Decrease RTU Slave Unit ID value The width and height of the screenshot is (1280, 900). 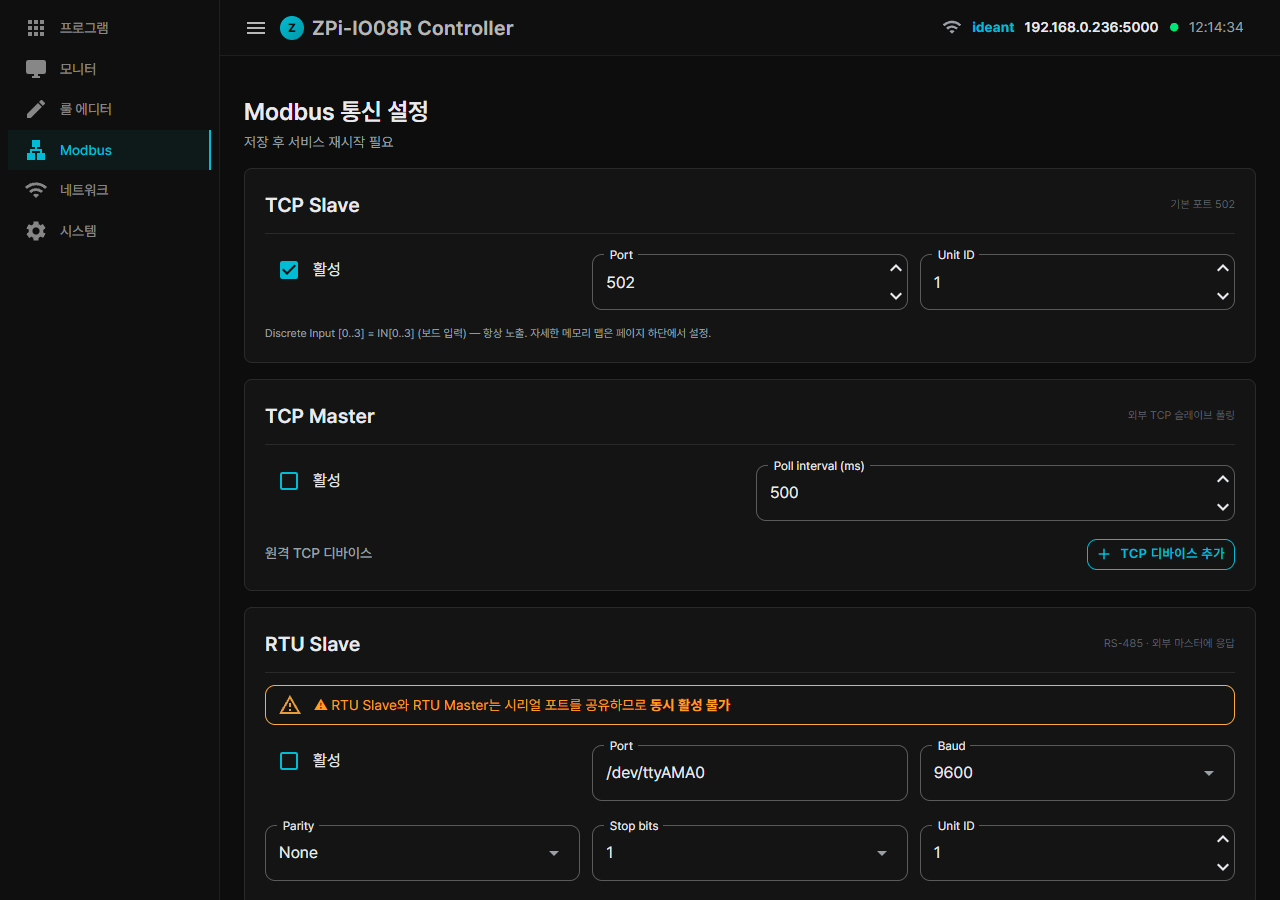point(1222,867)
